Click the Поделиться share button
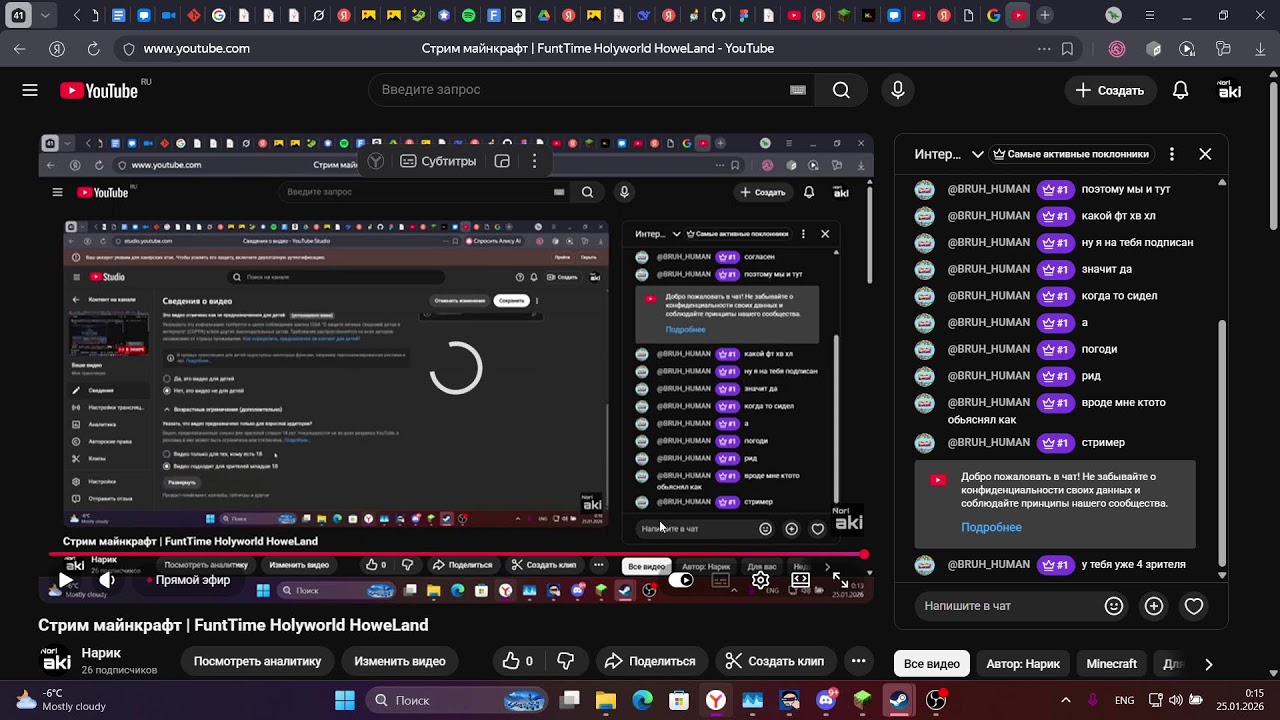 tap(651, 661)
